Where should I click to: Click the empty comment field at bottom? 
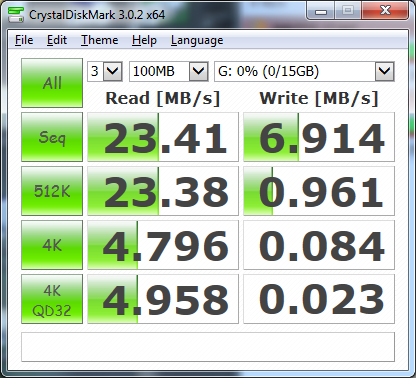[x=208, y=347]
